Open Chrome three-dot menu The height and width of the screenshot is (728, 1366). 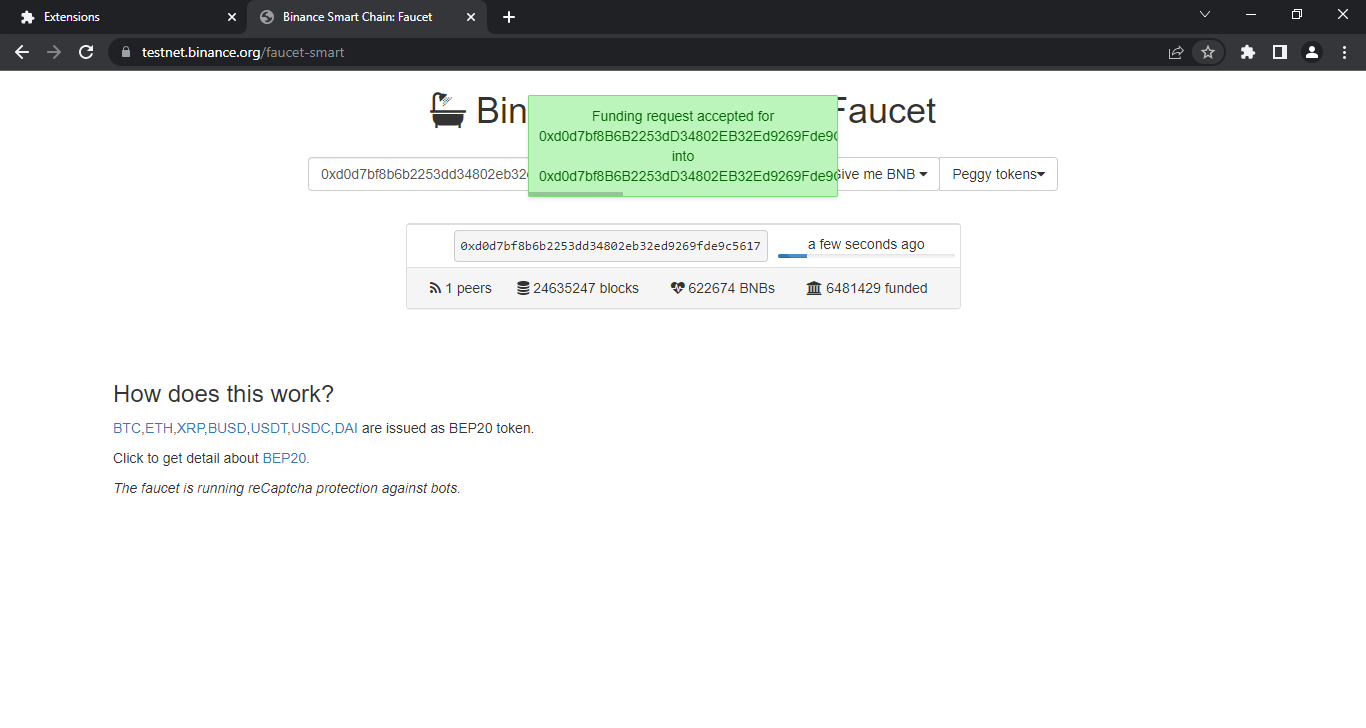coord(1343,52)
